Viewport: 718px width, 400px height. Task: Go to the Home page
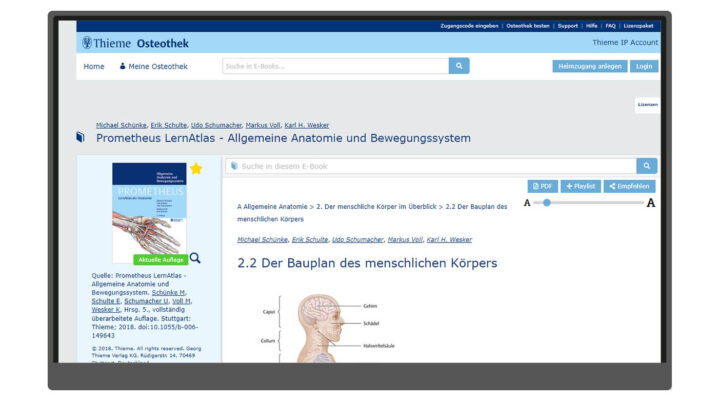tap(94, 66)
